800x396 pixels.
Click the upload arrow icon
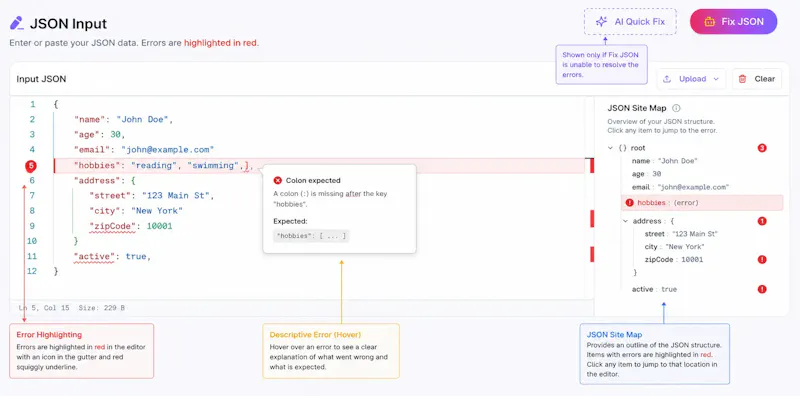[x=667, y=79]
